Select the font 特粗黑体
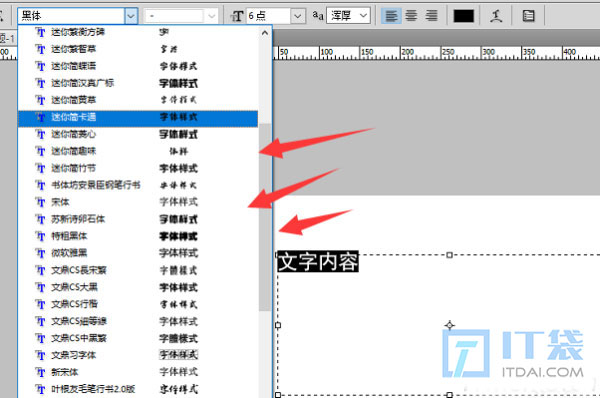 point(138,236)
